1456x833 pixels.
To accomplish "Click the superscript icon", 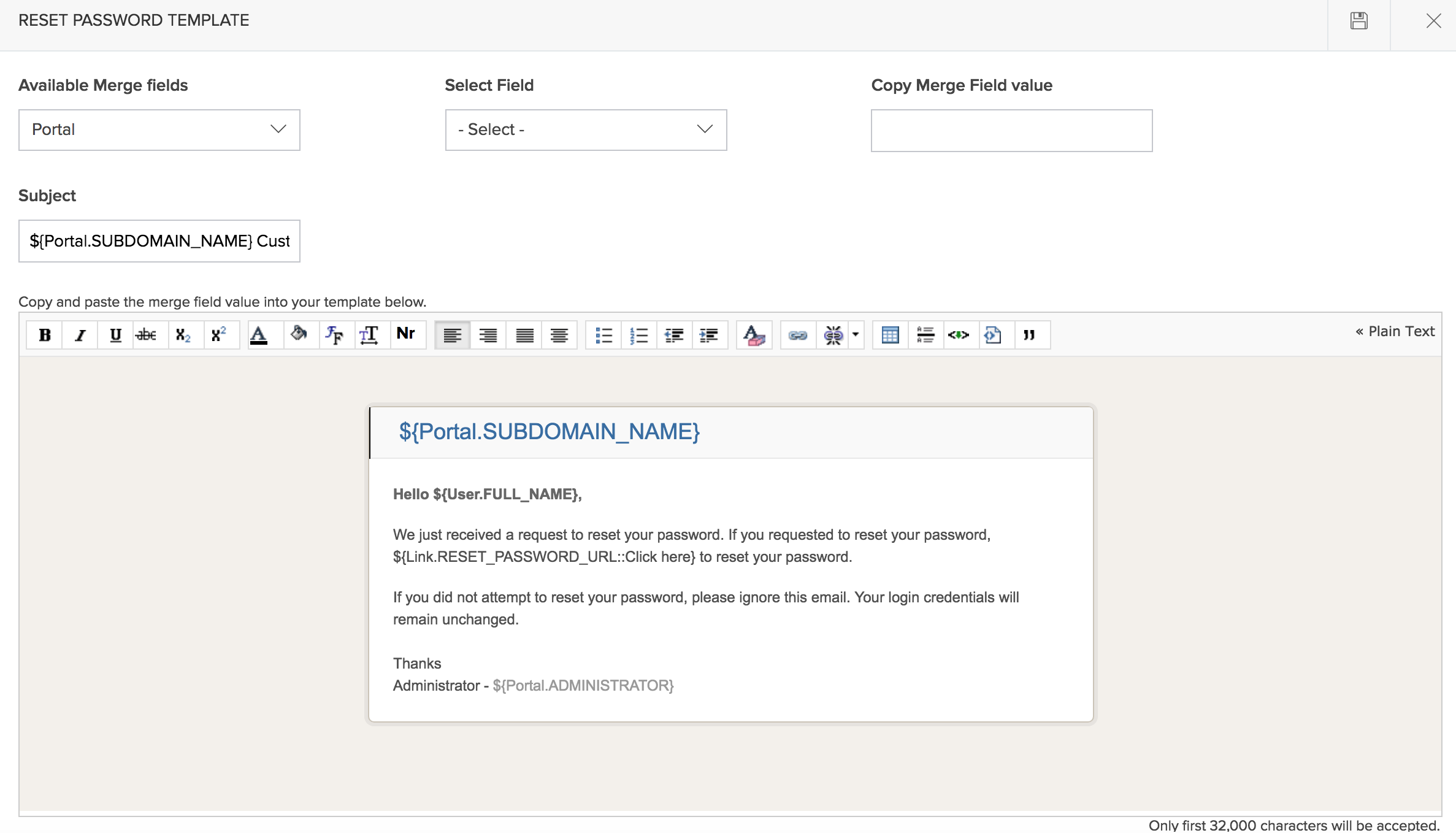I will coord(218,335).
